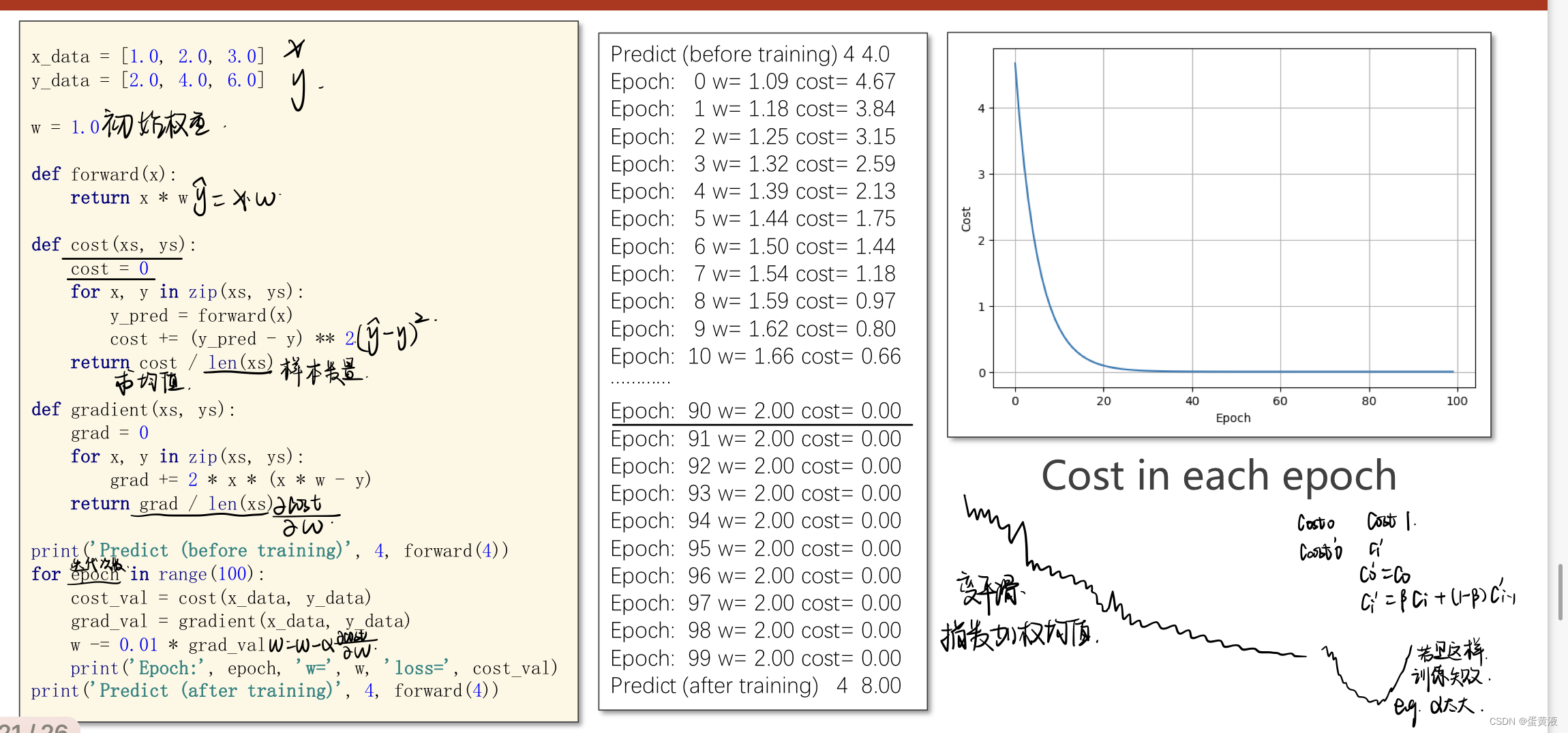Select the underlined row 'Epoch: 90 w= 2.00 cost= 0.00'

756,410
